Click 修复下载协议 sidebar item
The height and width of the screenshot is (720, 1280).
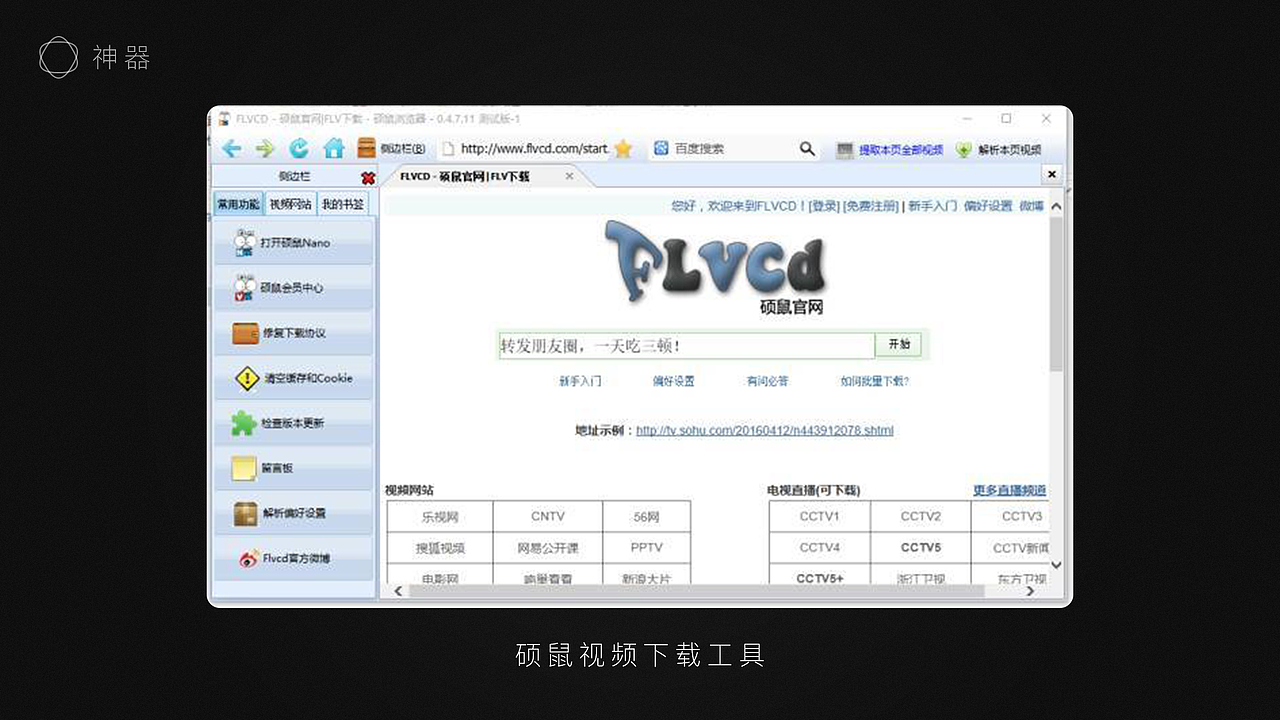point(294,333)
